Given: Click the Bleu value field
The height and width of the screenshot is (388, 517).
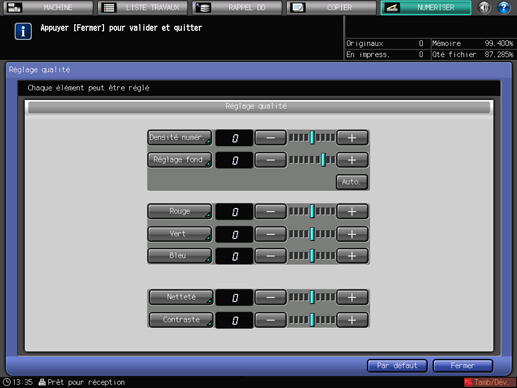Looking at the screenshot, I should click(x=234, y=256).
